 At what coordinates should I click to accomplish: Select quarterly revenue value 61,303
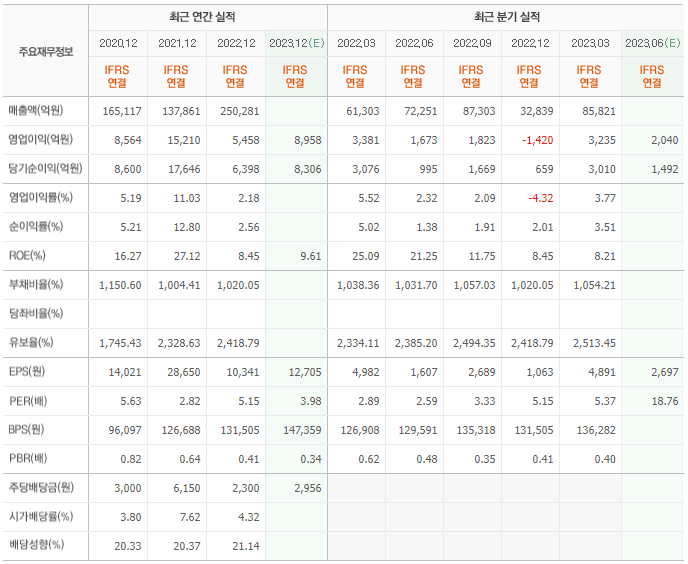pos(363,111)
